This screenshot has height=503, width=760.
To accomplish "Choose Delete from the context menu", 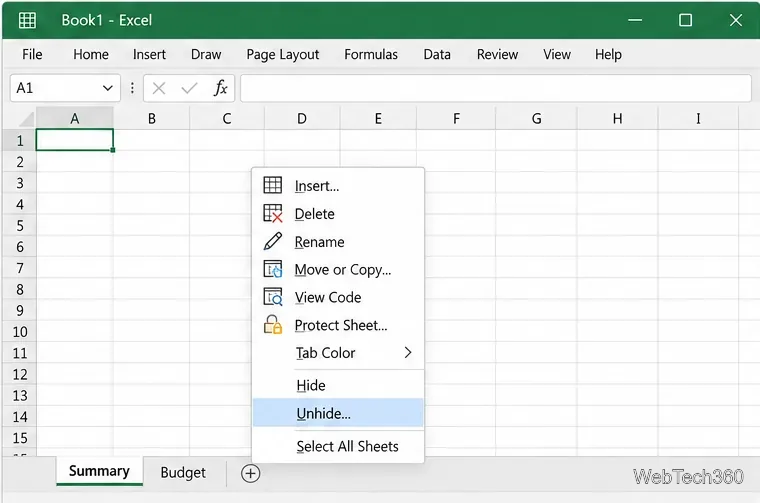I will click(338, 214).
